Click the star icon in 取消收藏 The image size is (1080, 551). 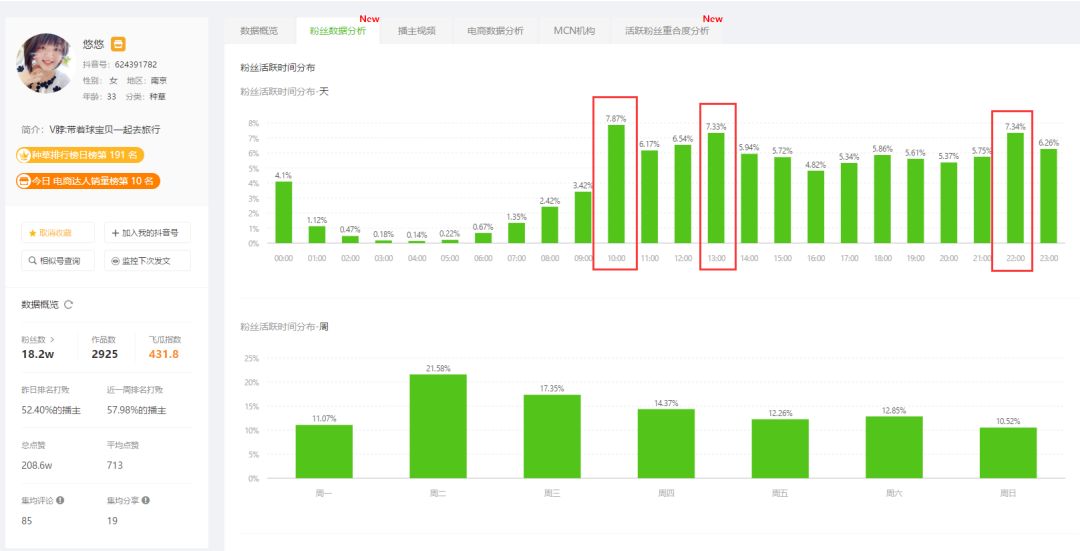(32, 233)
